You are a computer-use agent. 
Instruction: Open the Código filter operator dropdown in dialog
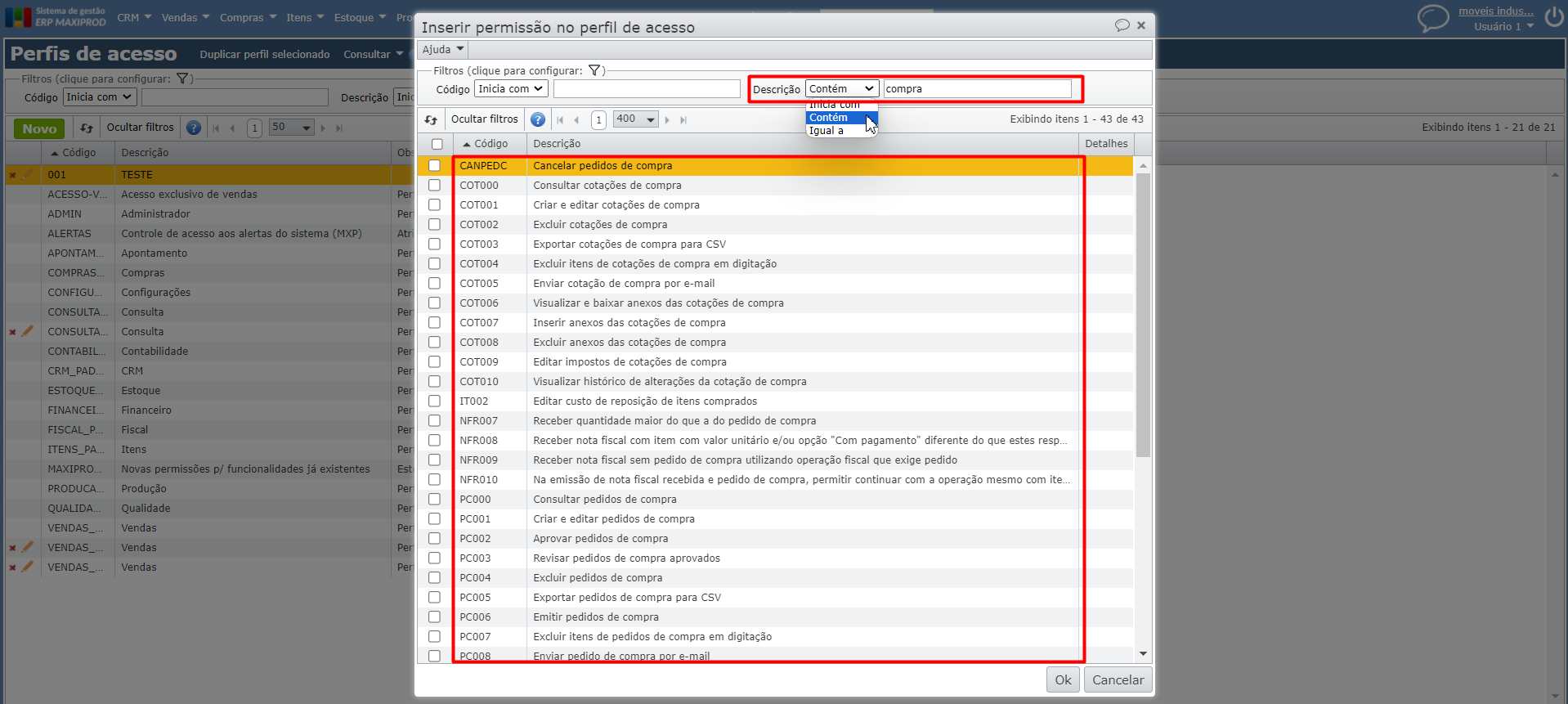[x=511, y=88]
